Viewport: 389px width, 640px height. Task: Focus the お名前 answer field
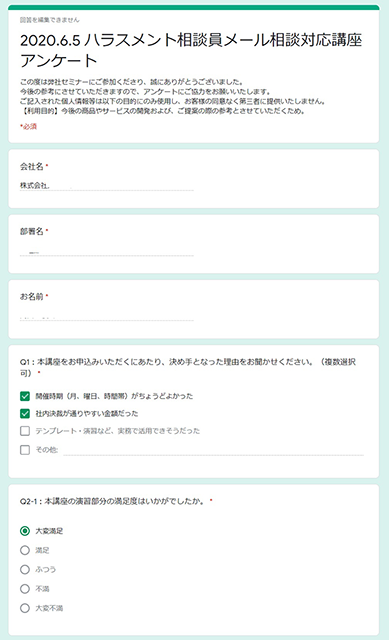[107, 316]
